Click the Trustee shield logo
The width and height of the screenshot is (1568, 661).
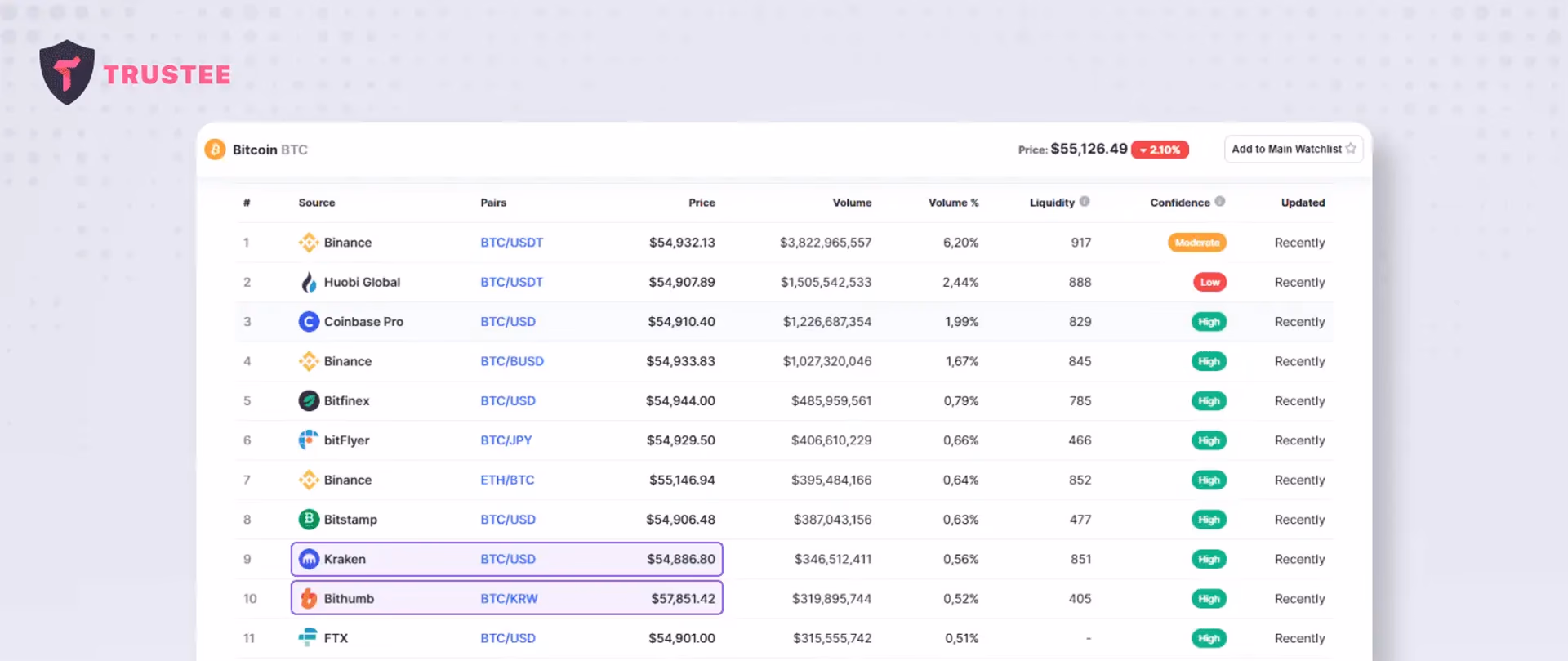67,73
